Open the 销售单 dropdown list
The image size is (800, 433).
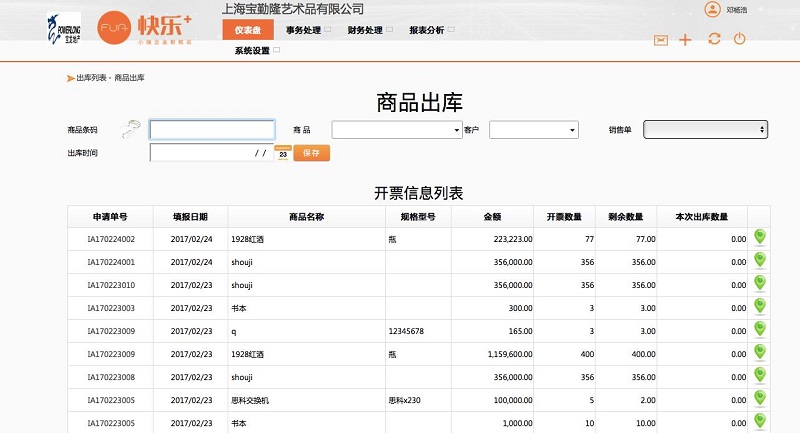click(705, 130)
